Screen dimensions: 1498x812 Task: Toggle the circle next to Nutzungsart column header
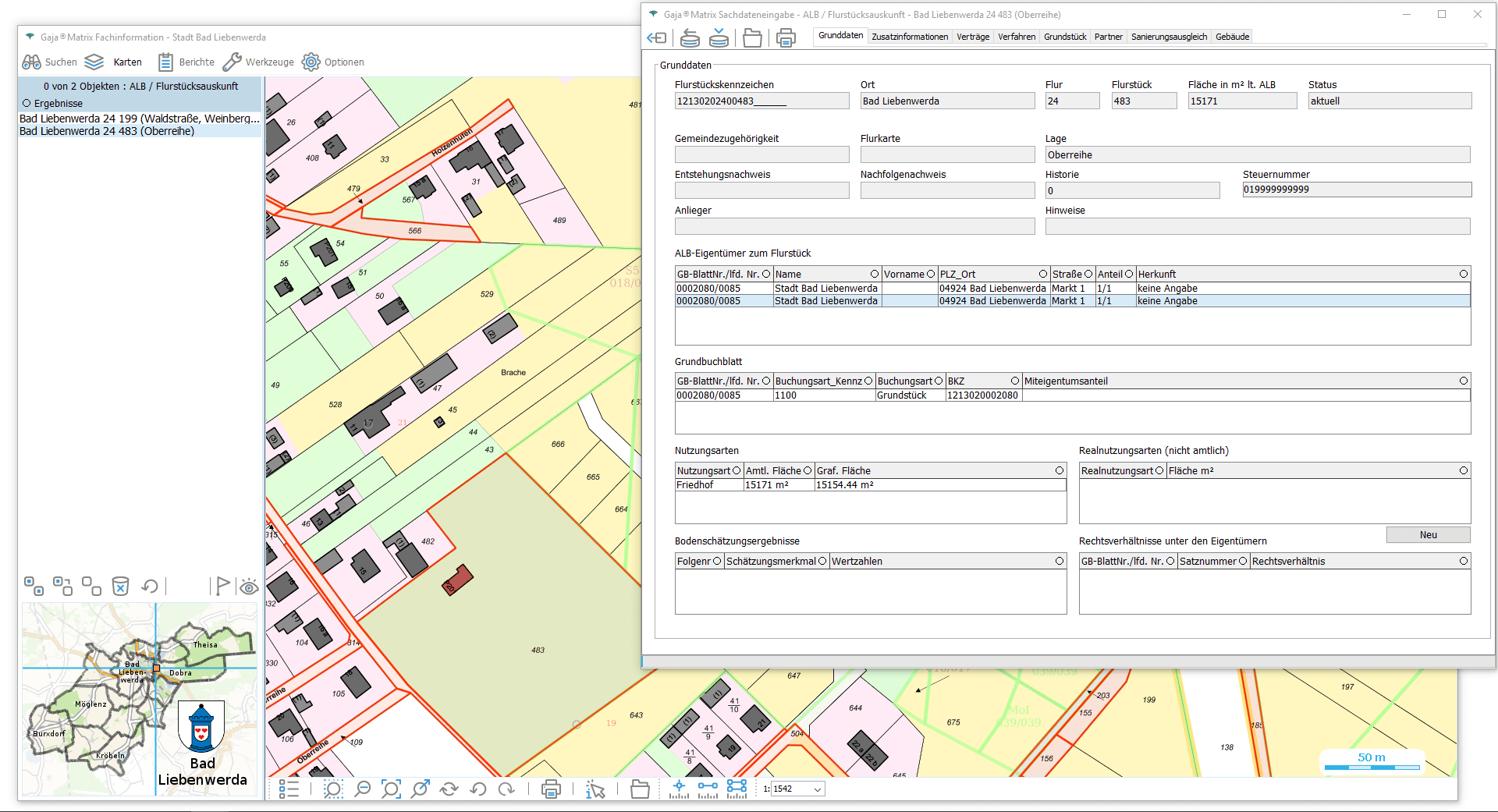point(736,470)
